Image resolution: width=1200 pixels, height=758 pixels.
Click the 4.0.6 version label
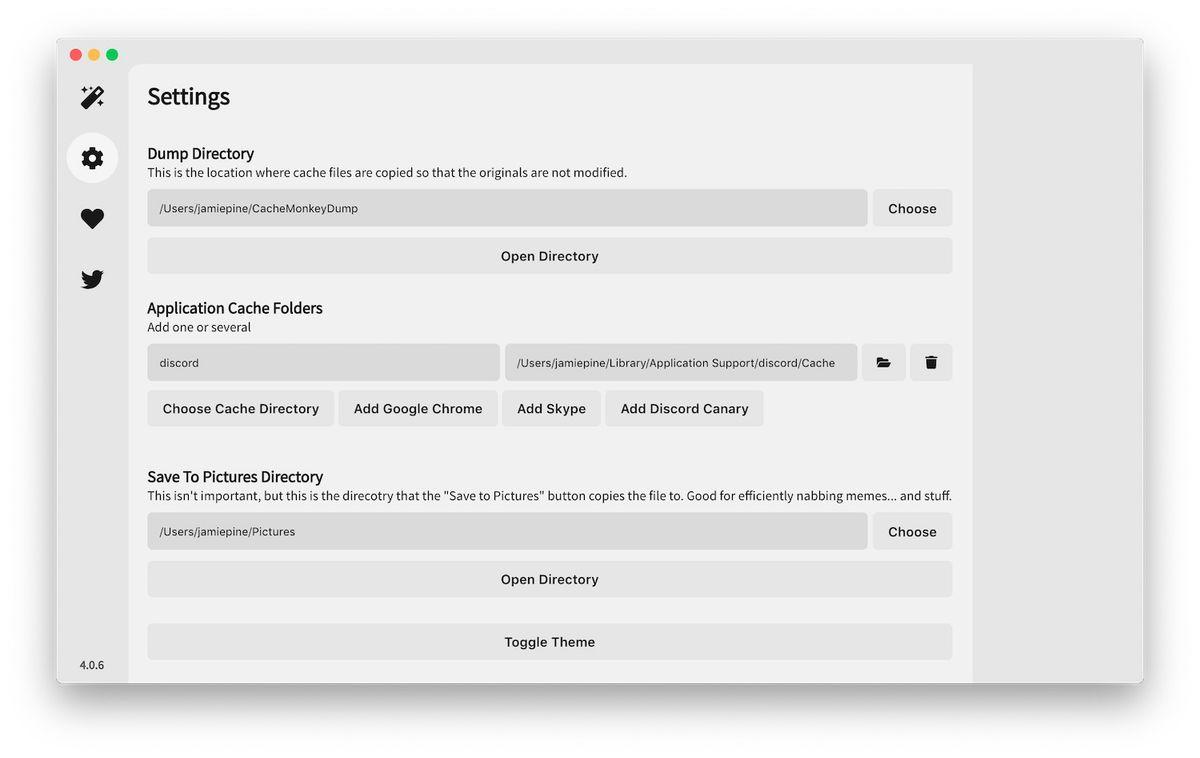92,665
